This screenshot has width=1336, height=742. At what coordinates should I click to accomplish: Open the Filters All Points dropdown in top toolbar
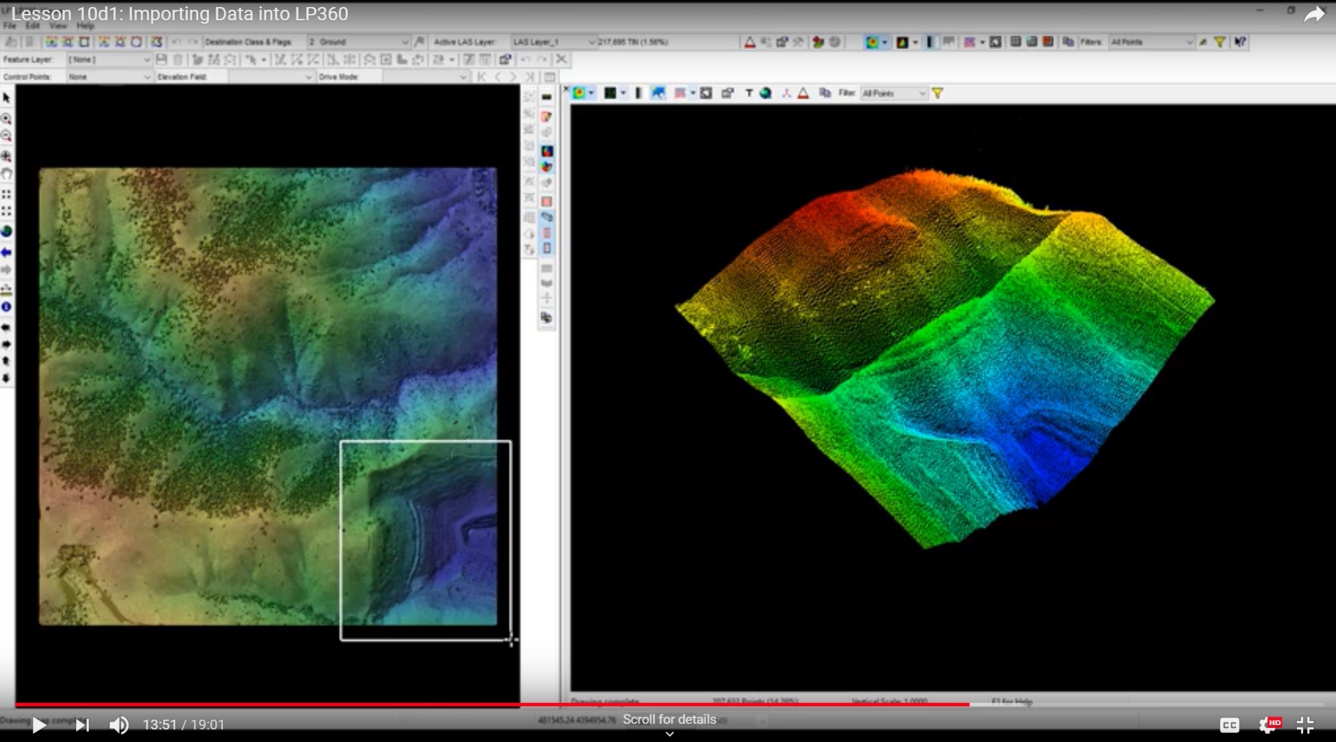click(1151, 42)
